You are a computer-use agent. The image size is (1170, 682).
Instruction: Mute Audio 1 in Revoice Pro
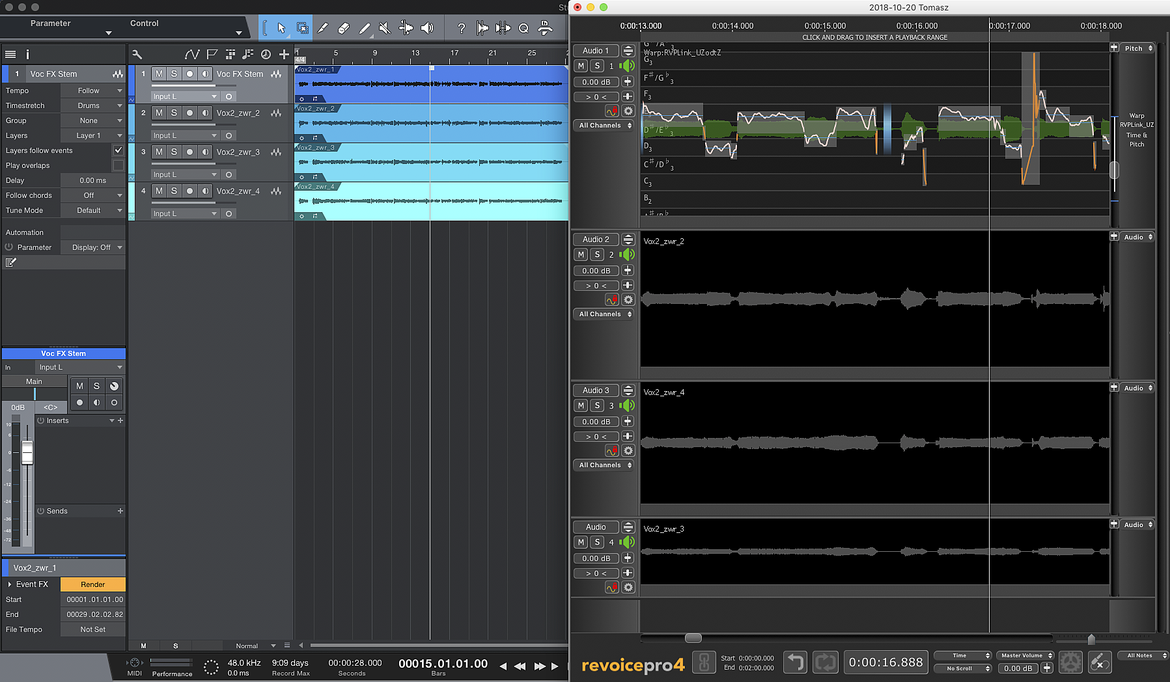(x=581, y=66)
